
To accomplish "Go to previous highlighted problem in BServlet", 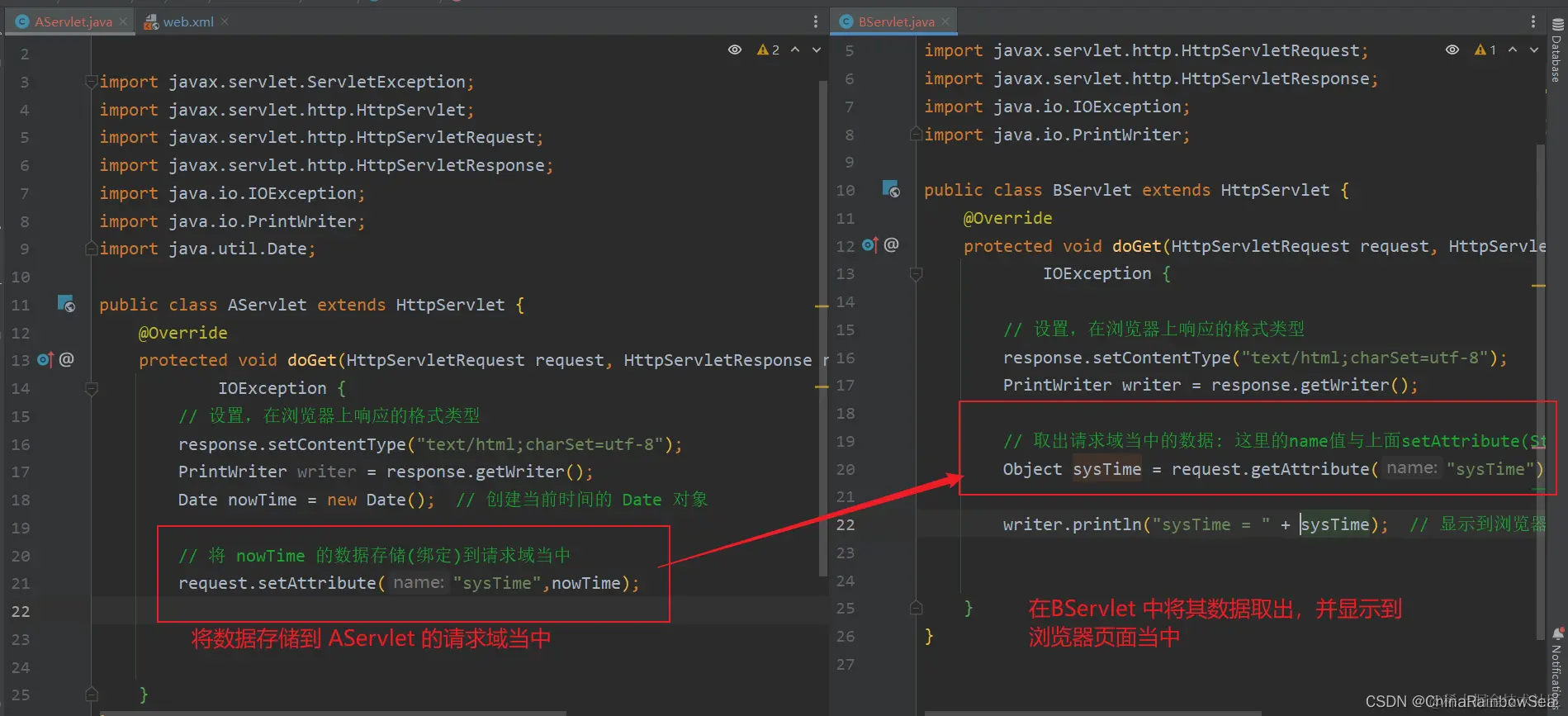I will coord(1512,50).
